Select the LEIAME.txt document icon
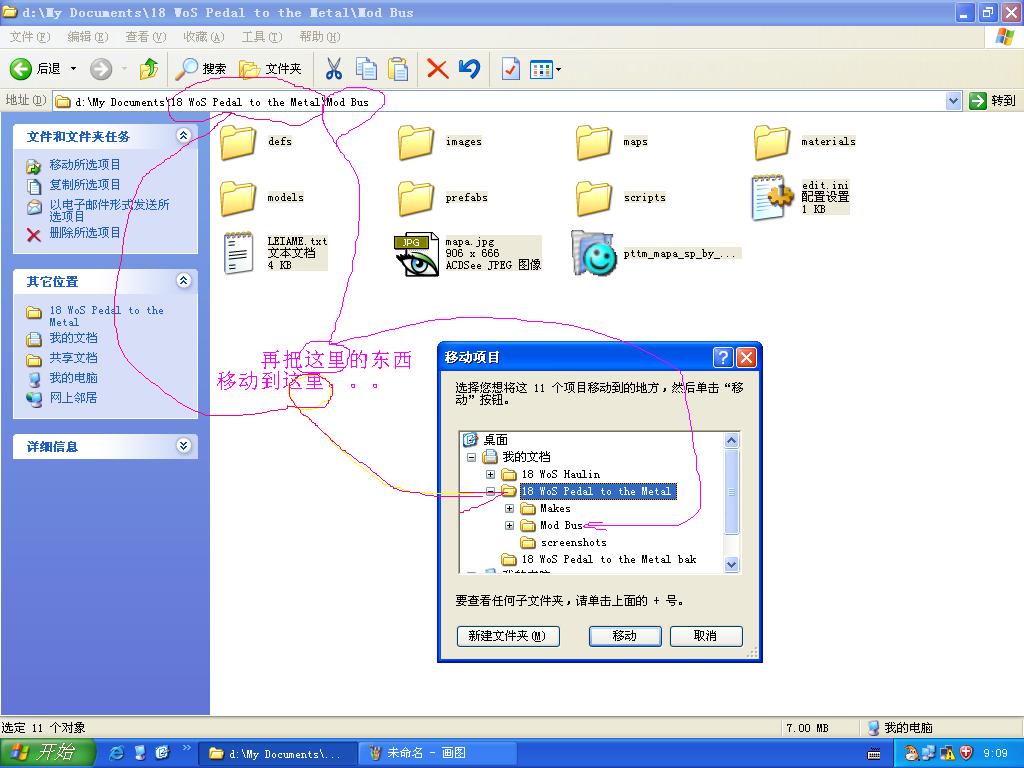This screenshot has width=1024, height=768. (238, 253)
